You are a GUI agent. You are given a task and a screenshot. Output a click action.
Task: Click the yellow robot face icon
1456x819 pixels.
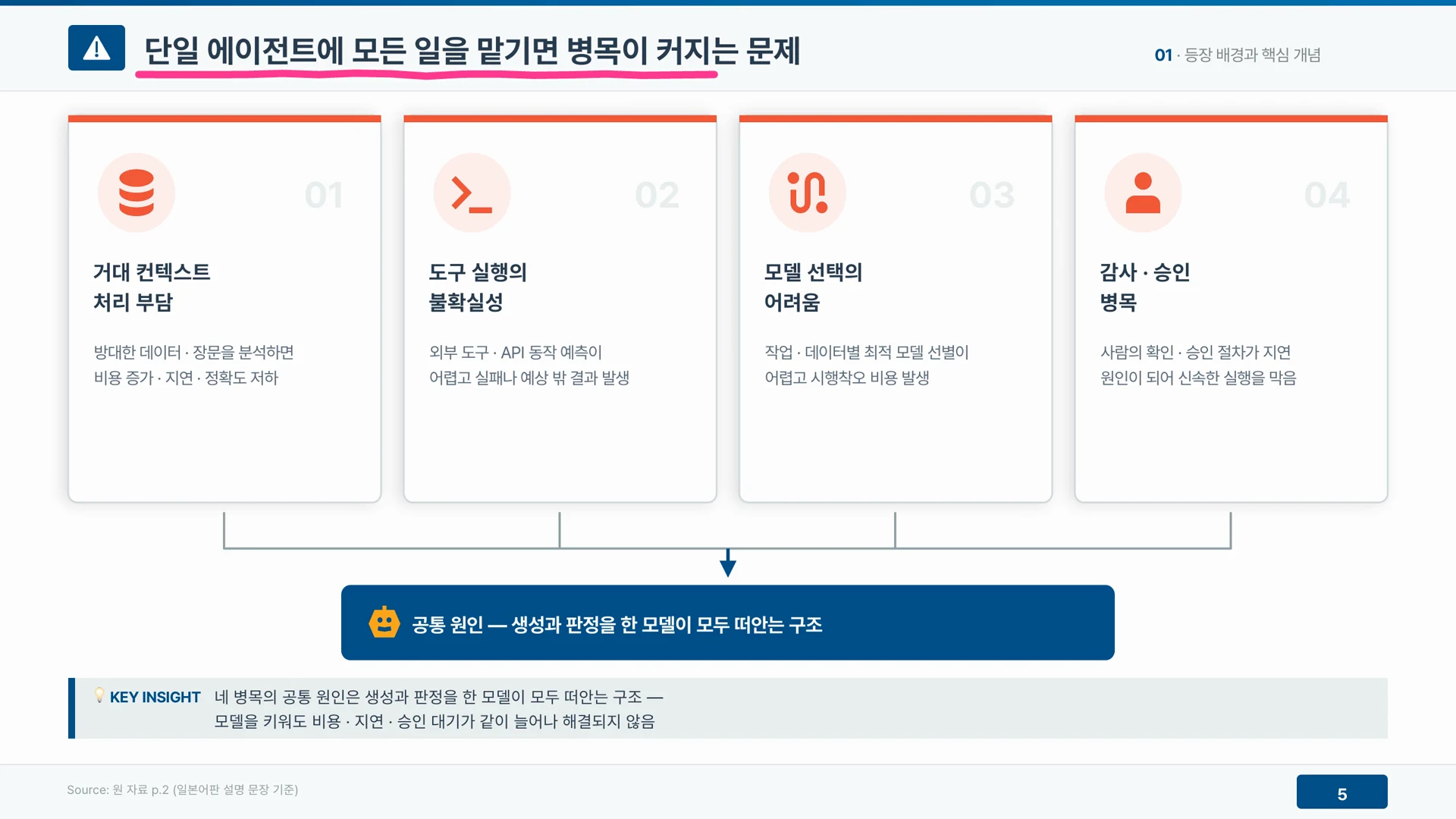point(384,623)
